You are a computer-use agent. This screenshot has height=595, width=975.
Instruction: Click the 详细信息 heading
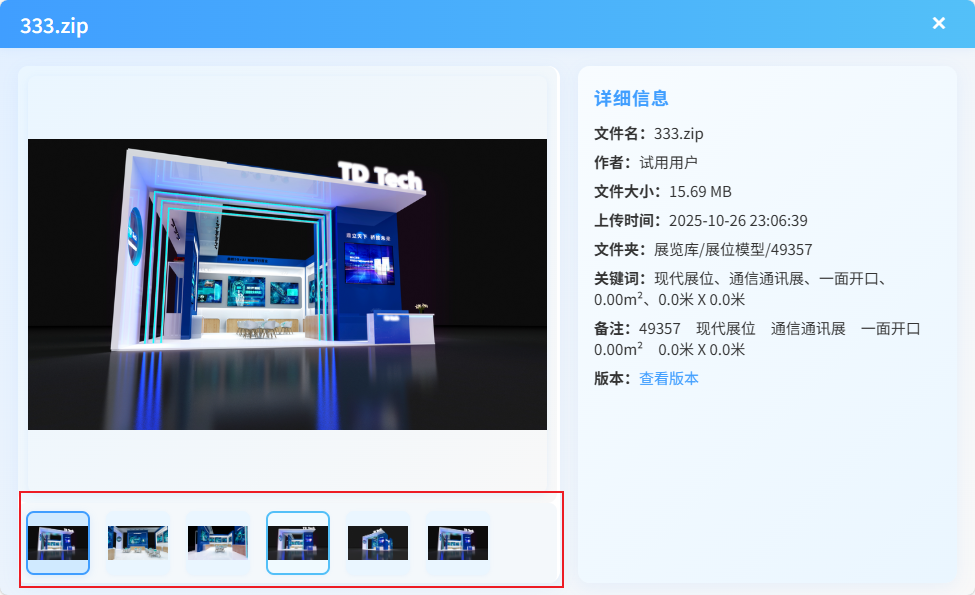[631, 98]
